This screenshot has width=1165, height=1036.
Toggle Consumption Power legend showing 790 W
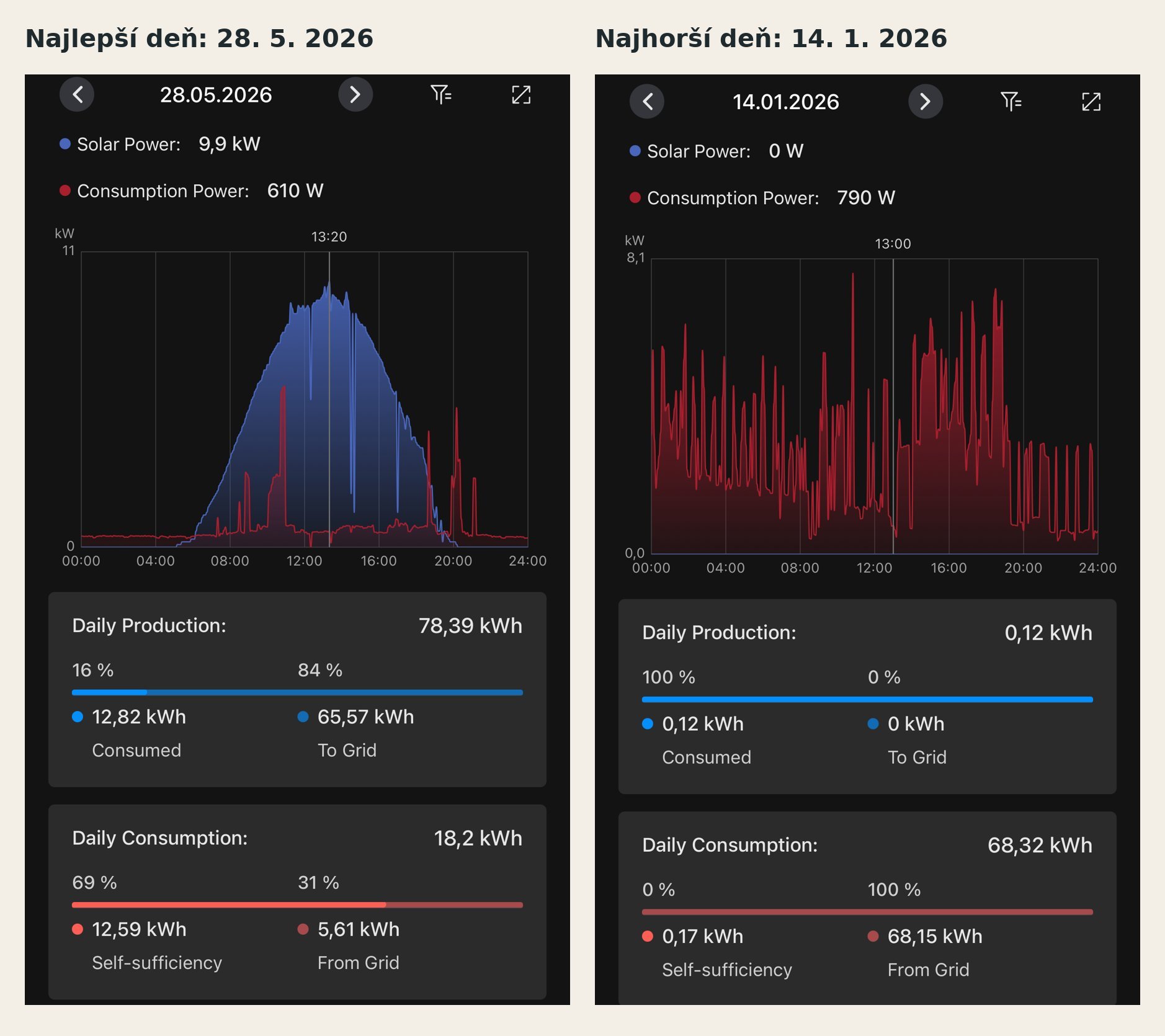[x=762, y=197]
